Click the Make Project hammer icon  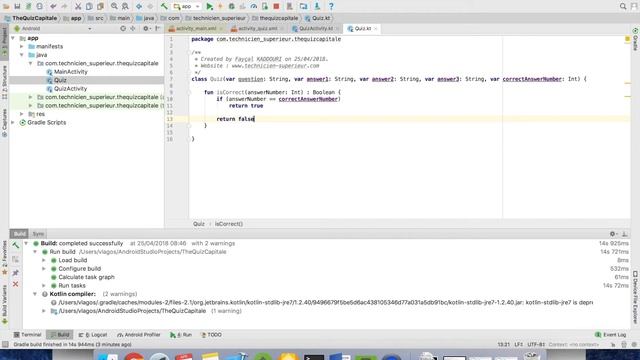pos(164,6)
